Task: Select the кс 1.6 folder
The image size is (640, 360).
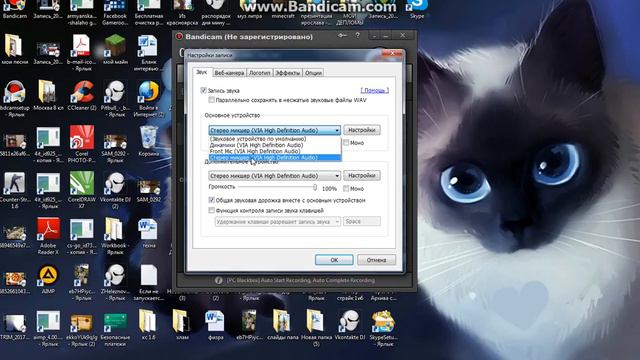Action: pyautogui.click(x=148, y=325)
